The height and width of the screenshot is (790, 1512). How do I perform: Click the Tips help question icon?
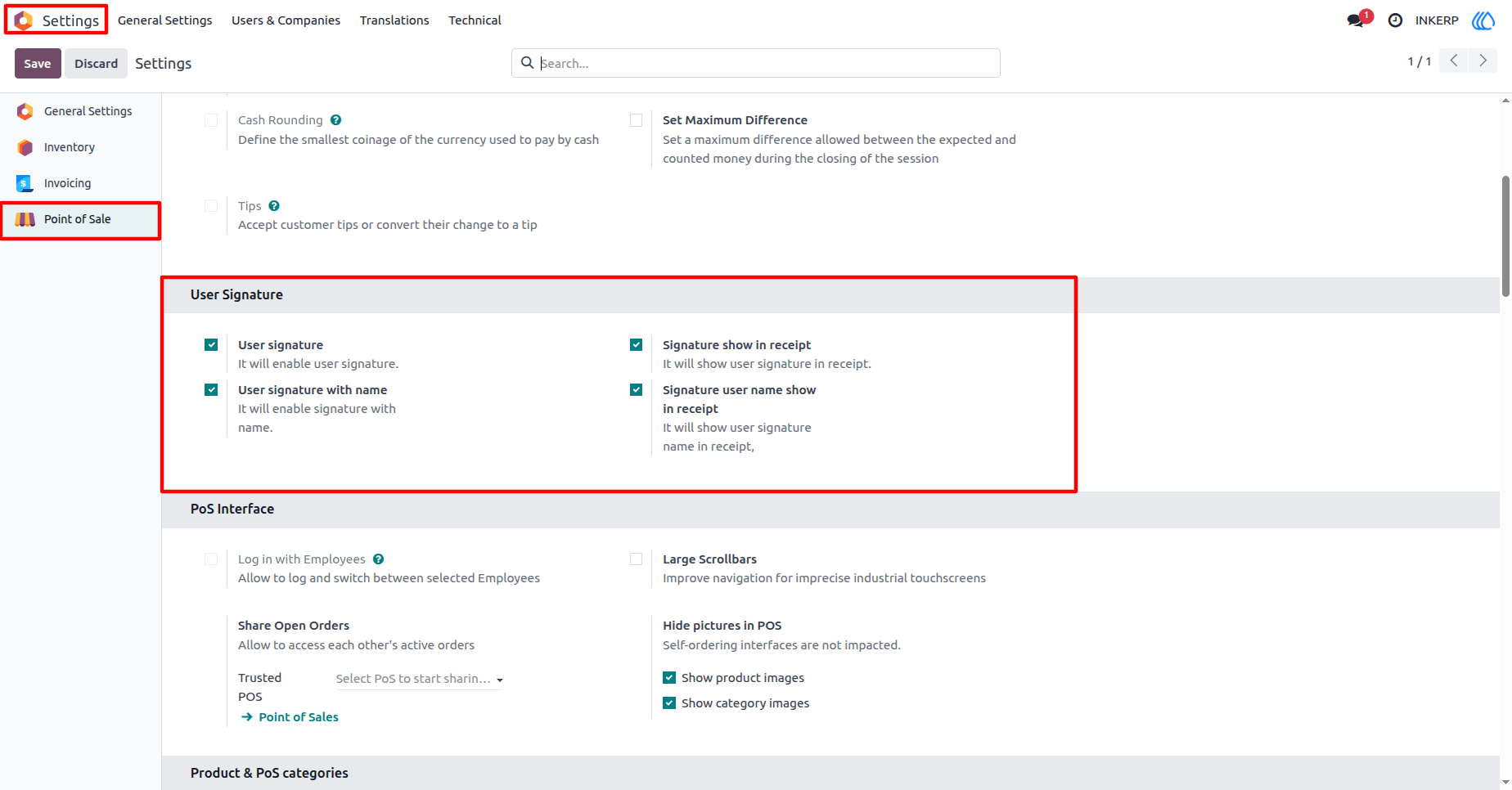click(274, 206)
